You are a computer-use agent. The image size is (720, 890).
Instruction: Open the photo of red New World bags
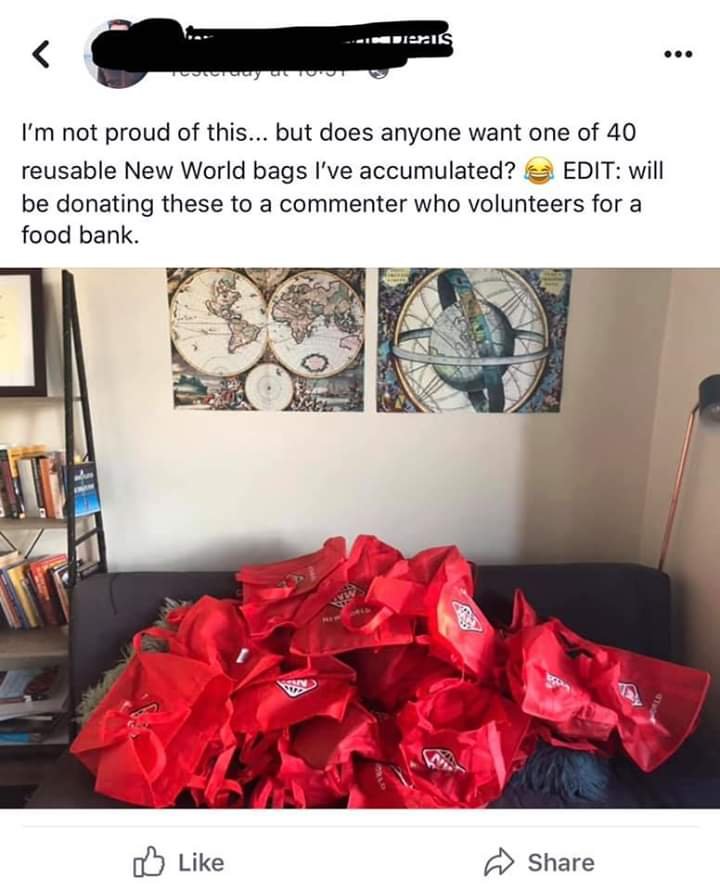[360, 538]
